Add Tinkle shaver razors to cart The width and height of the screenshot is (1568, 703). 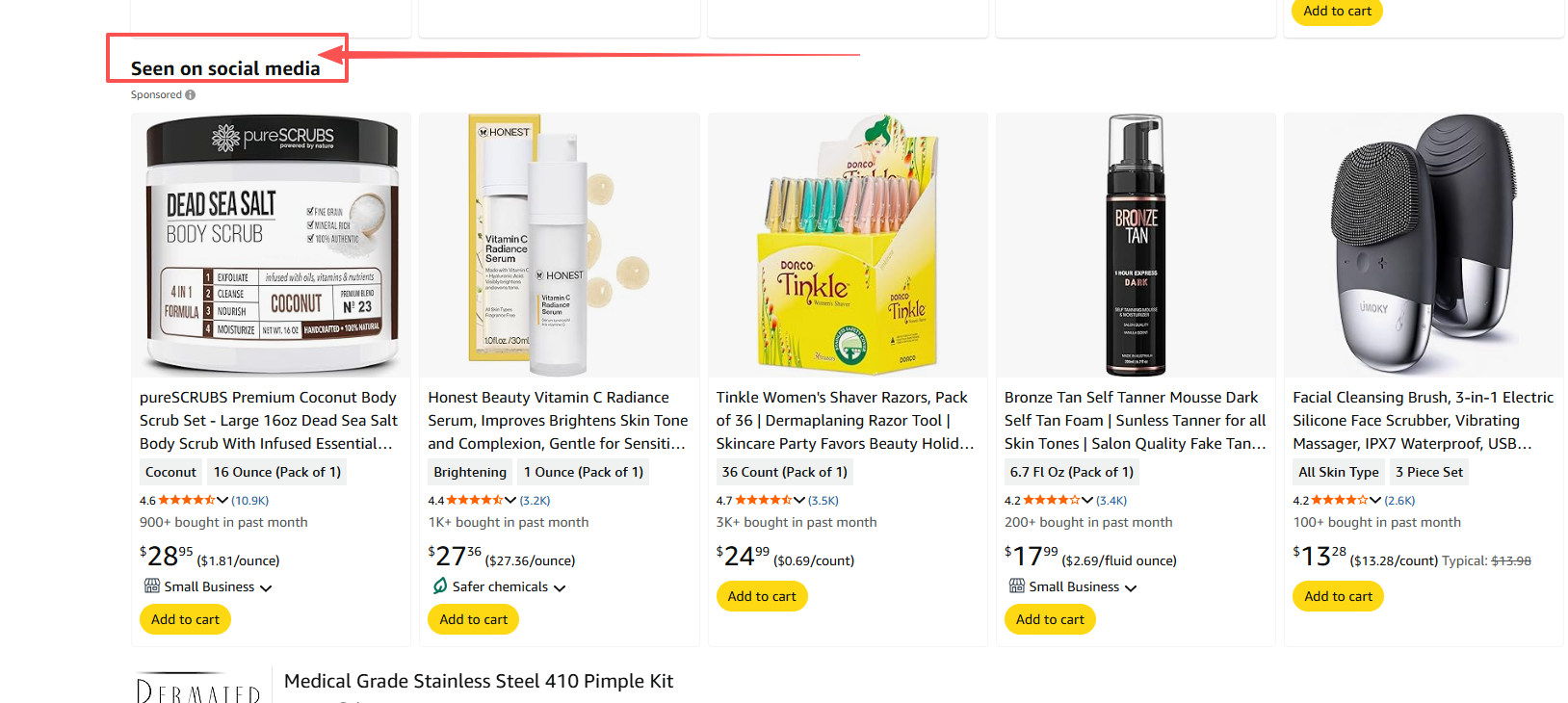762,596
